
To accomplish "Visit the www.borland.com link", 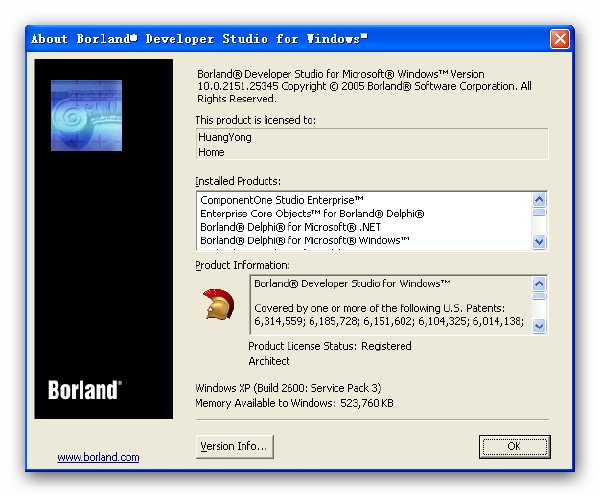I will click(98, 457).
